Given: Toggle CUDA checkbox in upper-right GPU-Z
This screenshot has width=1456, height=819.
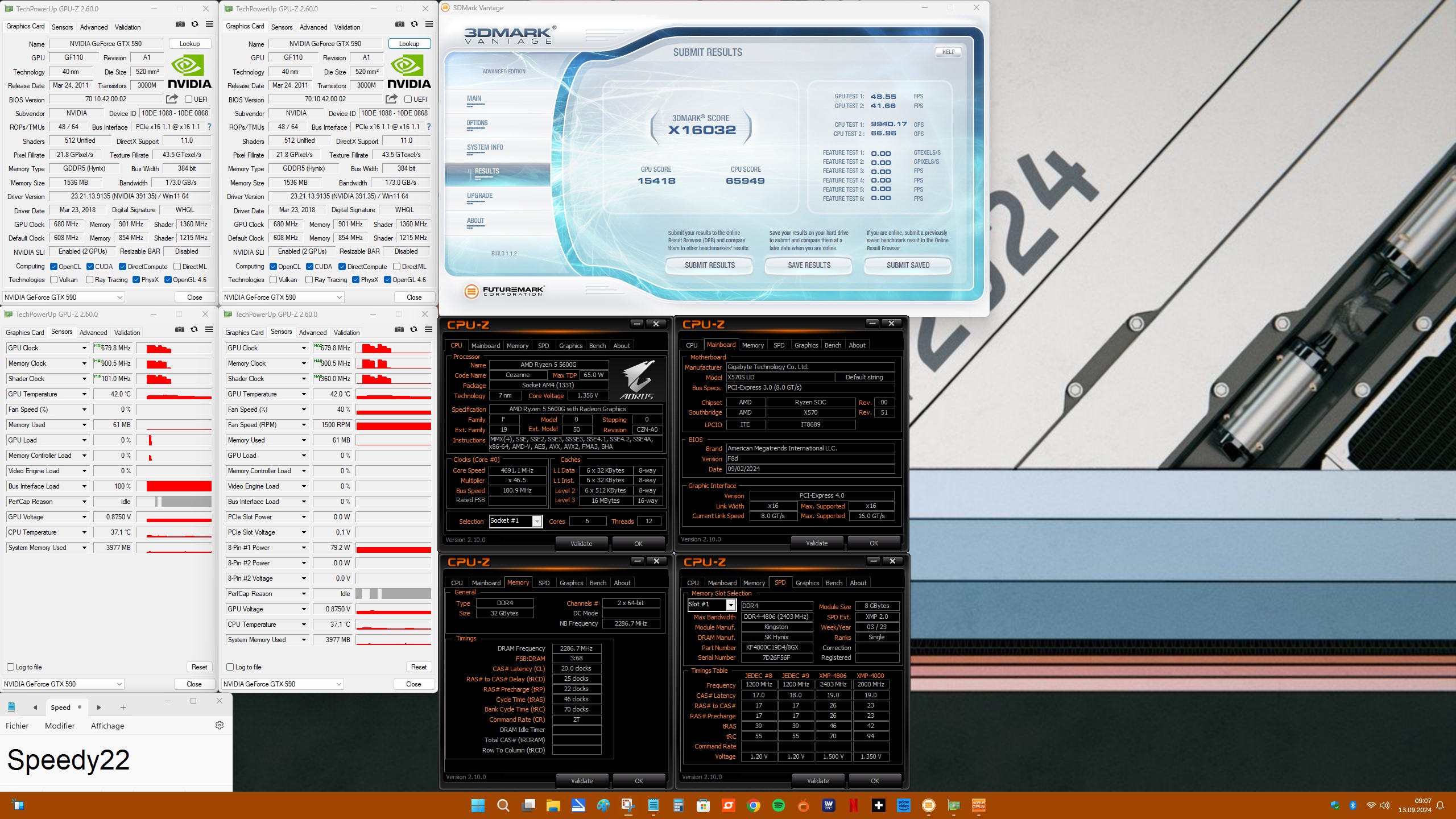Looking at the screenshot, I should click(309, 266).
